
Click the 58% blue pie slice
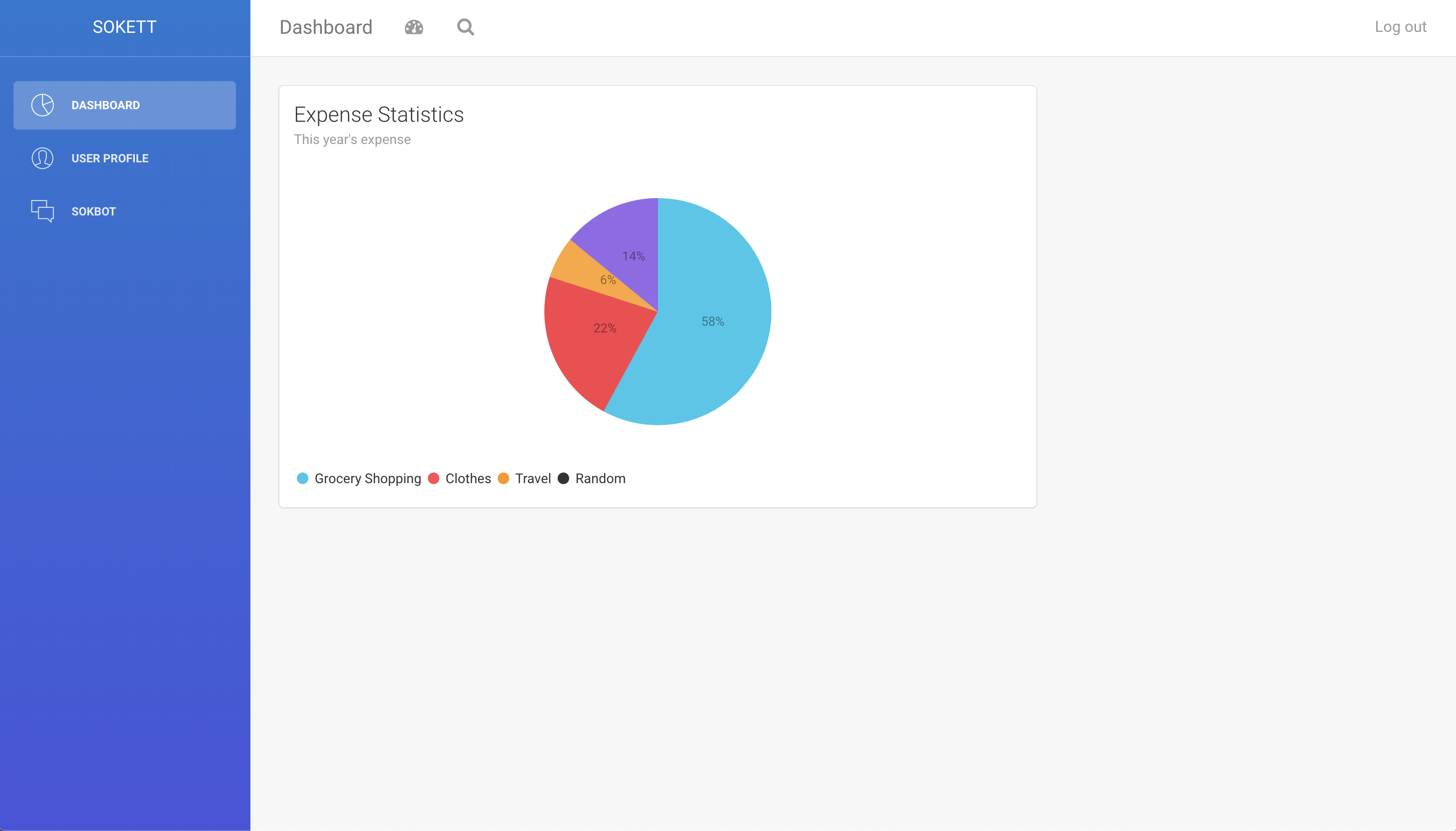(x=713, y=321)
